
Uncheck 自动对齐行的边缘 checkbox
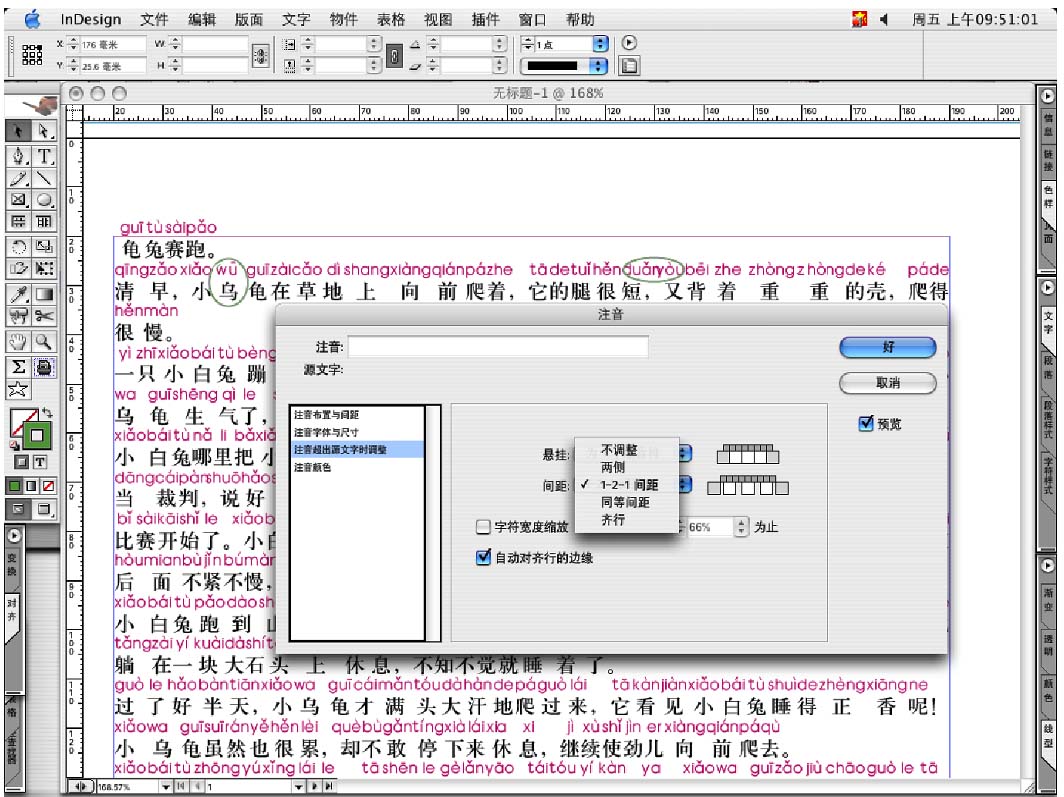coord(483,558)
